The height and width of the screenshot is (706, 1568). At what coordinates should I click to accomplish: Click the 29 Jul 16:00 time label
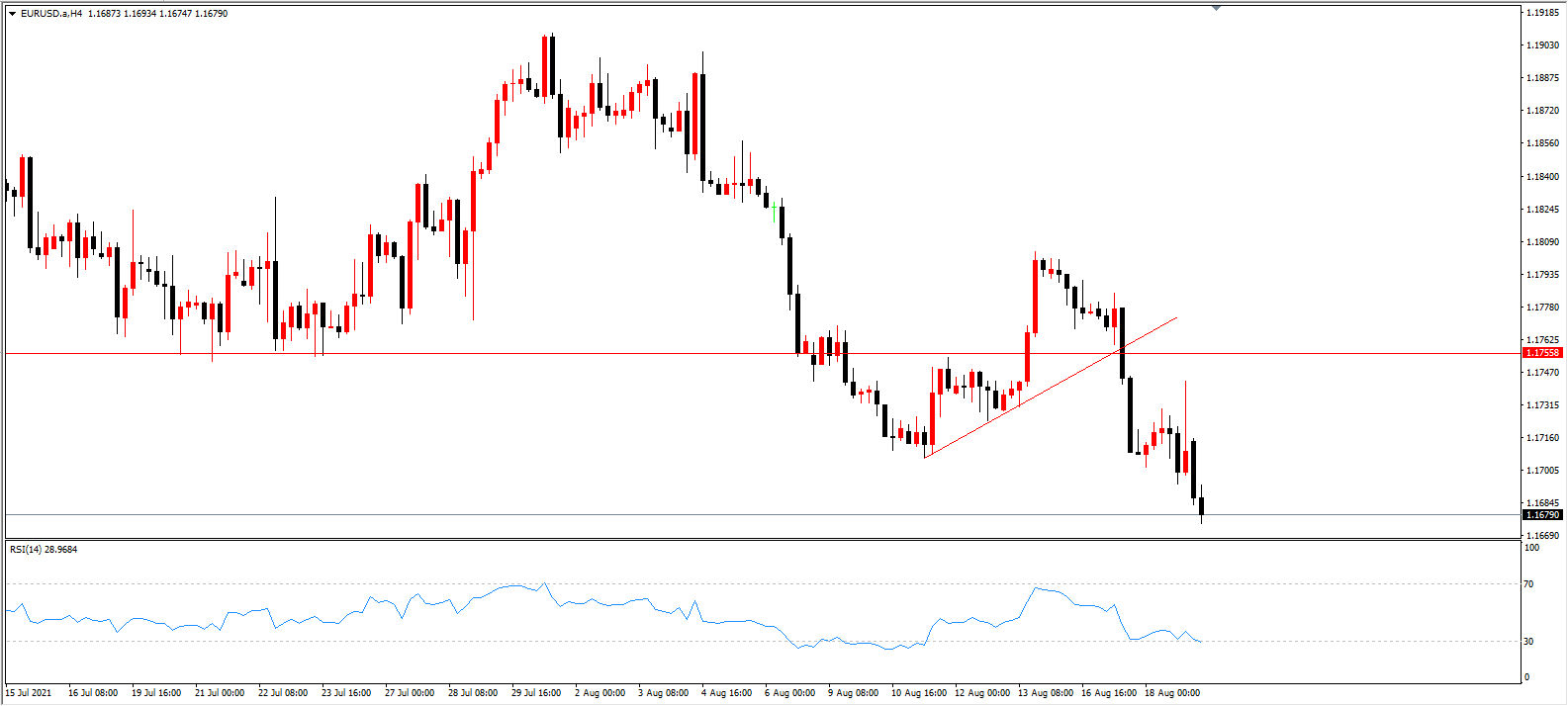(536, 693)
